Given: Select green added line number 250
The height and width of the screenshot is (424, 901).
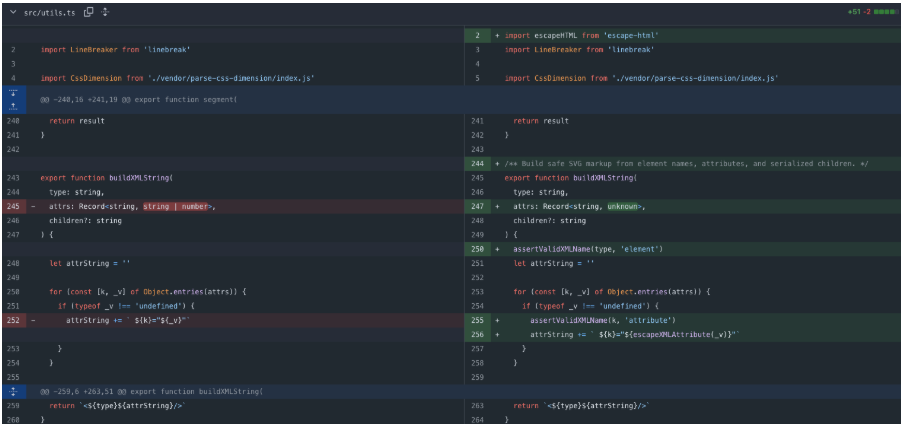Looking at the screenshot, I should [x=478, y=249].
